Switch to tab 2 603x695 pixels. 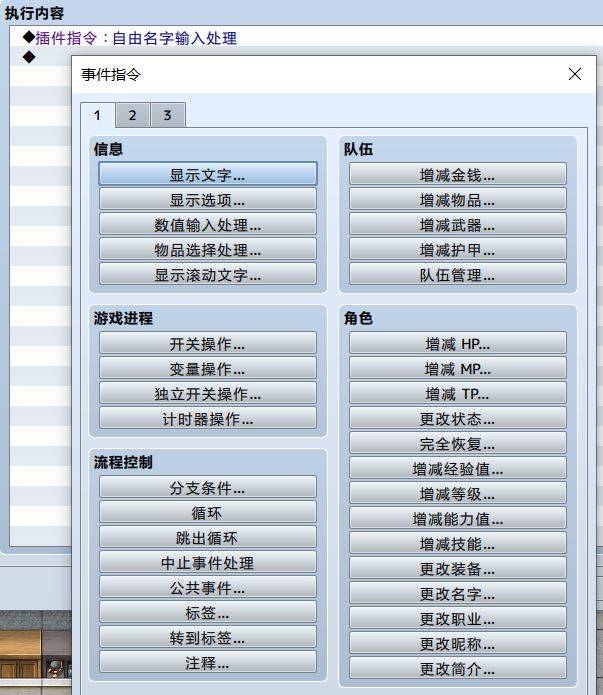(x=132, y=115)
